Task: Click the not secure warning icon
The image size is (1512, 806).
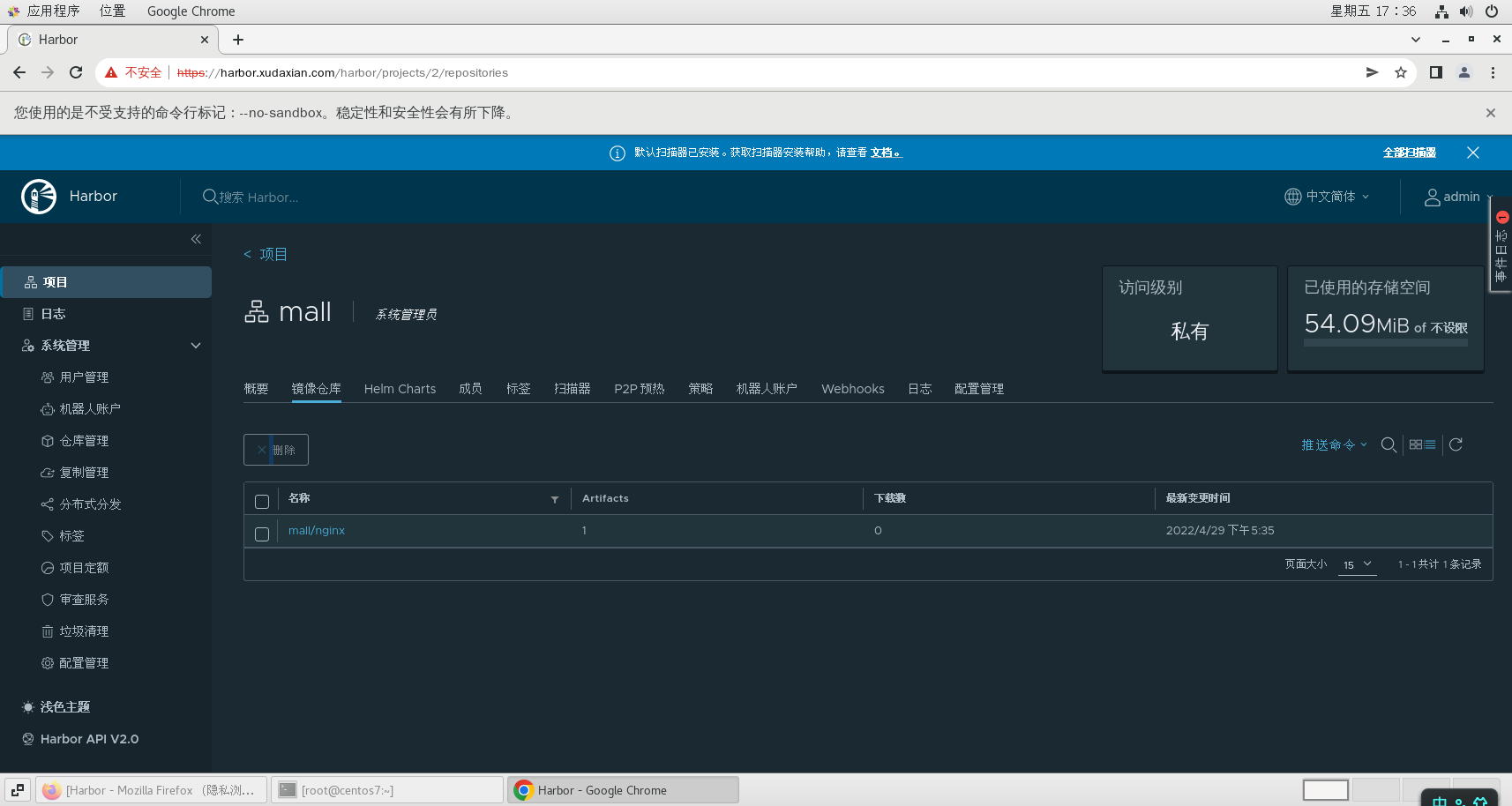Action: [x=111, y=73]
